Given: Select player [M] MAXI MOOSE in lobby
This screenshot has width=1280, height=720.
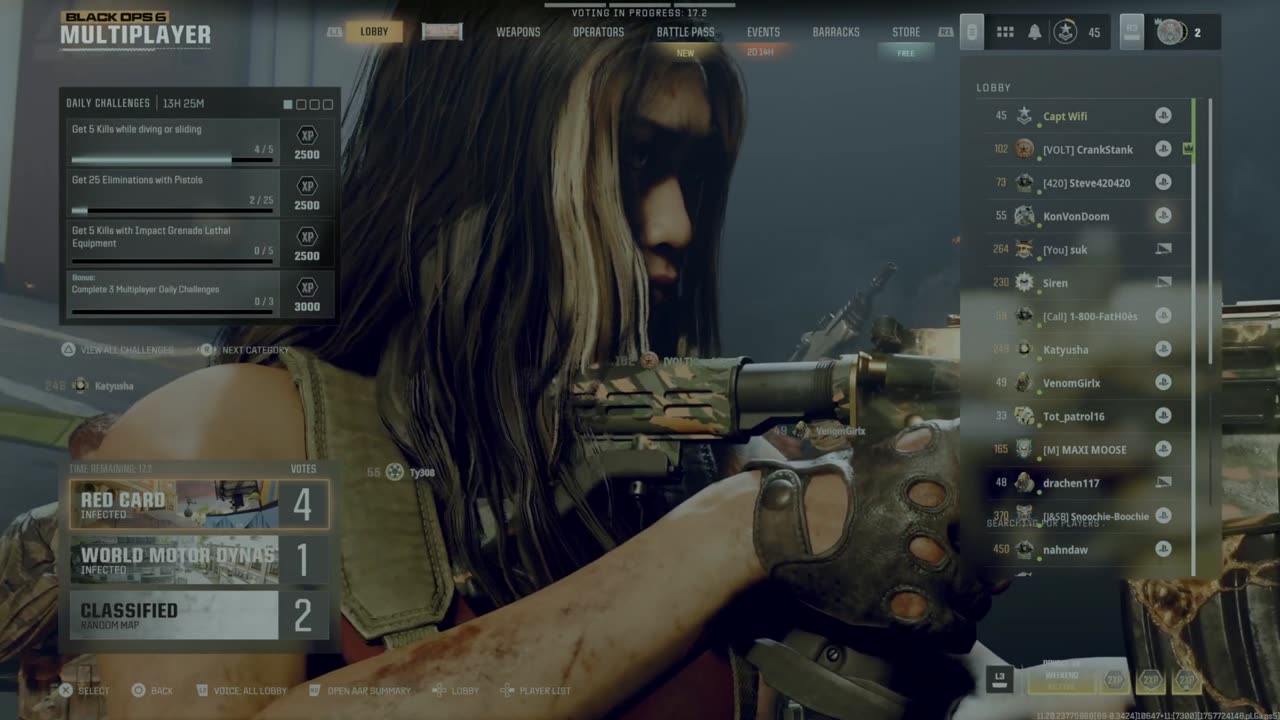Looking at the screenshot, I should point(1086,449).
